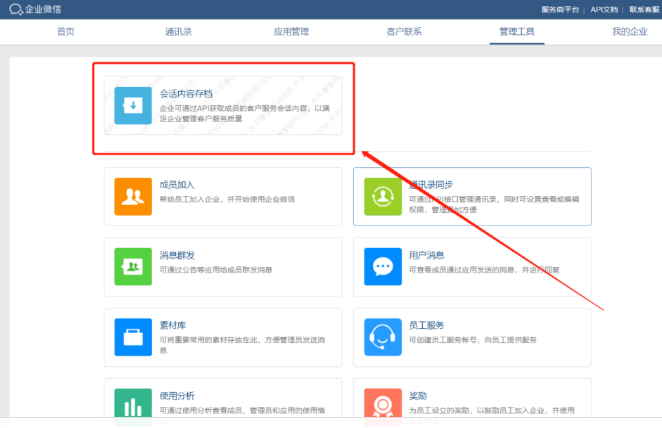Go to the 应用管理 tab

(291, 32)
